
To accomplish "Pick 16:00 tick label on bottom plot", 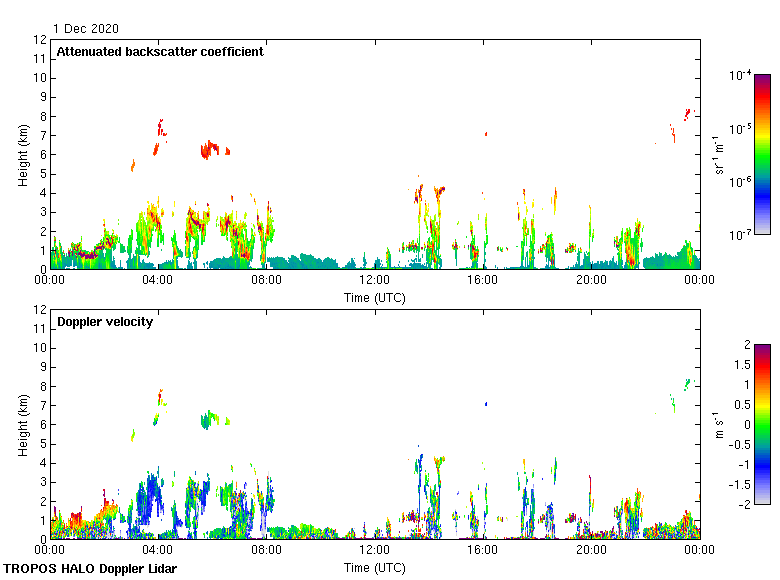I will tap(482, 550).
